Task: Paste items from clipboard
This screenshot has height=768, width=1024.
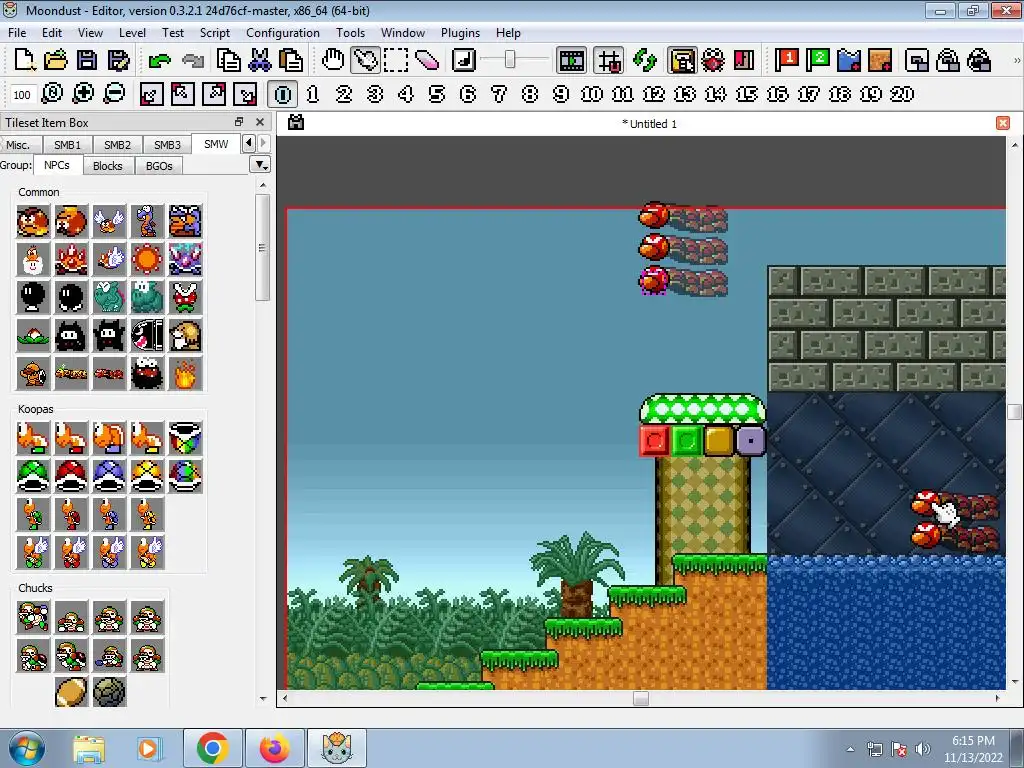Action: [291, 61]
